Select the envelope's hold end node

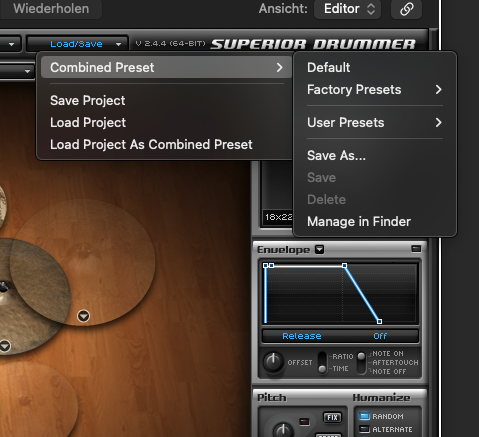pos(344,266)
